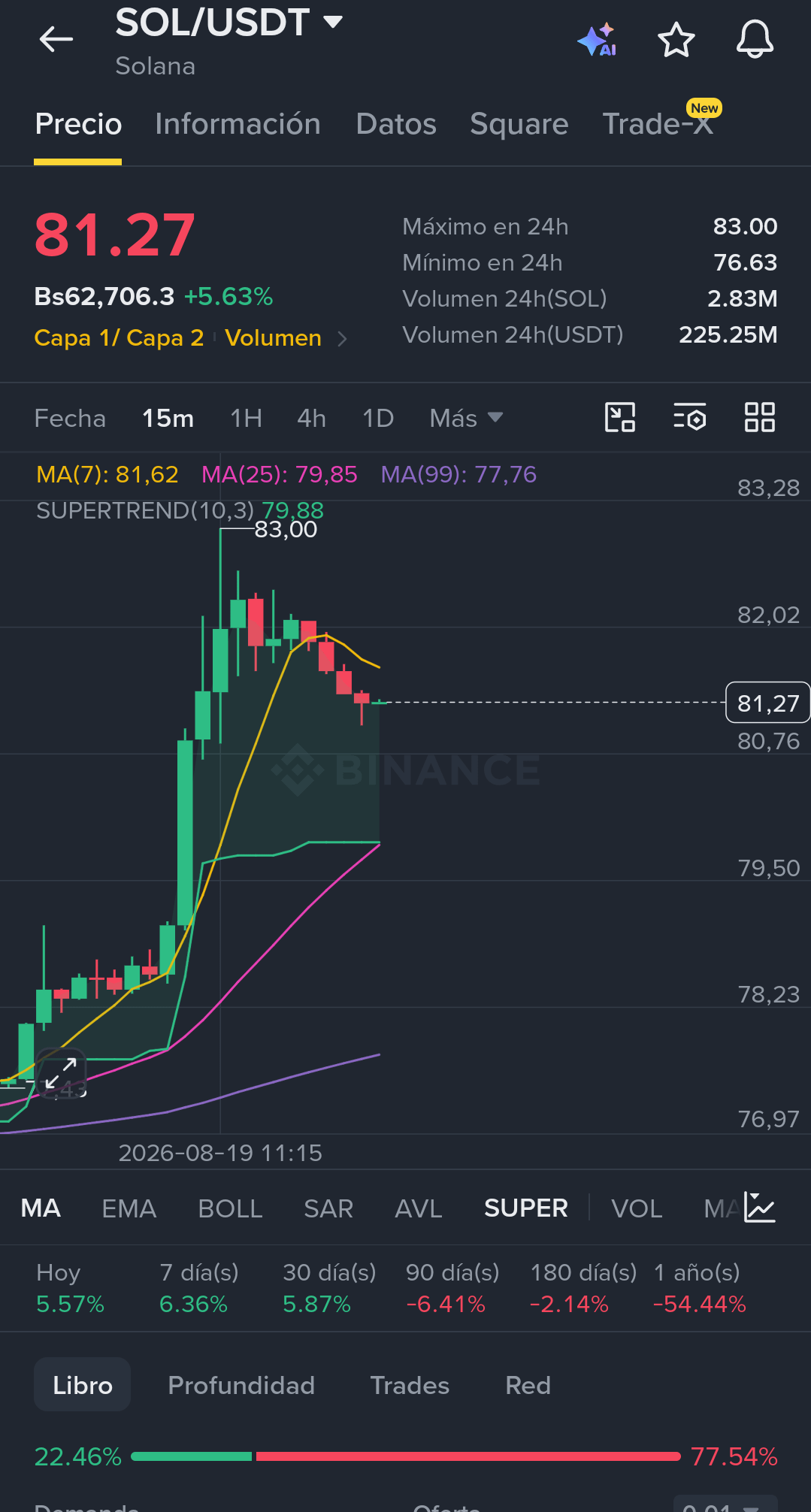Image resolution: width=811 pixels, height=1512 pixels.
Task: Tap the 180 día(s) -2.14% performance
Action: (583, 1288)
